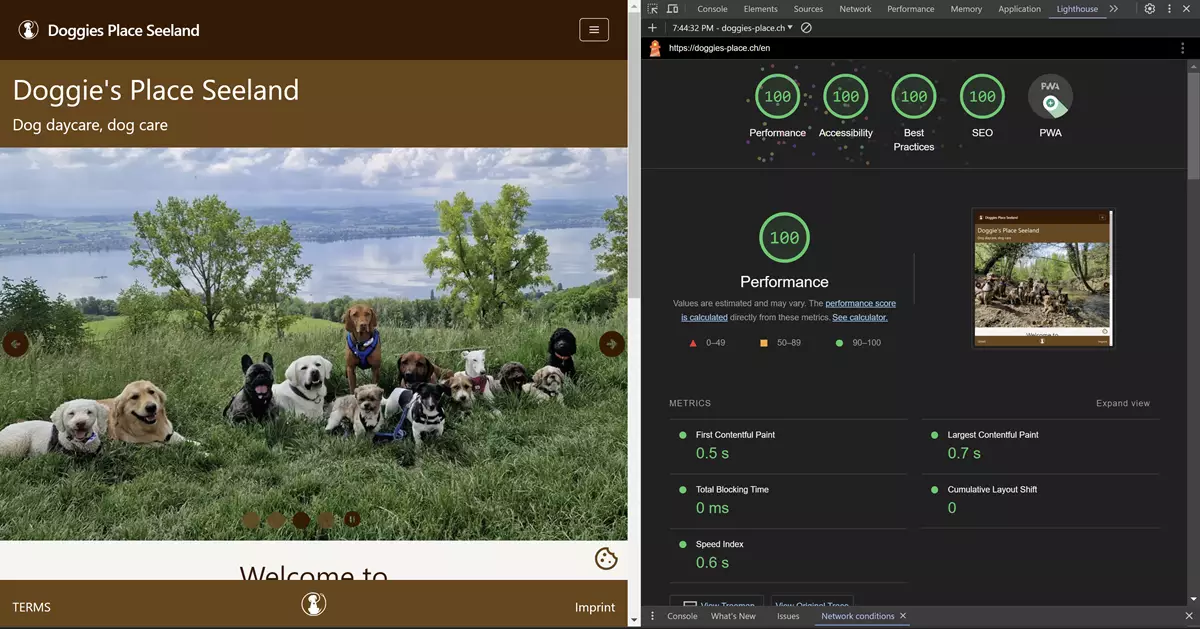Open the What's New drawer tab
This screenshot has width=1200, height=629.
733,616
